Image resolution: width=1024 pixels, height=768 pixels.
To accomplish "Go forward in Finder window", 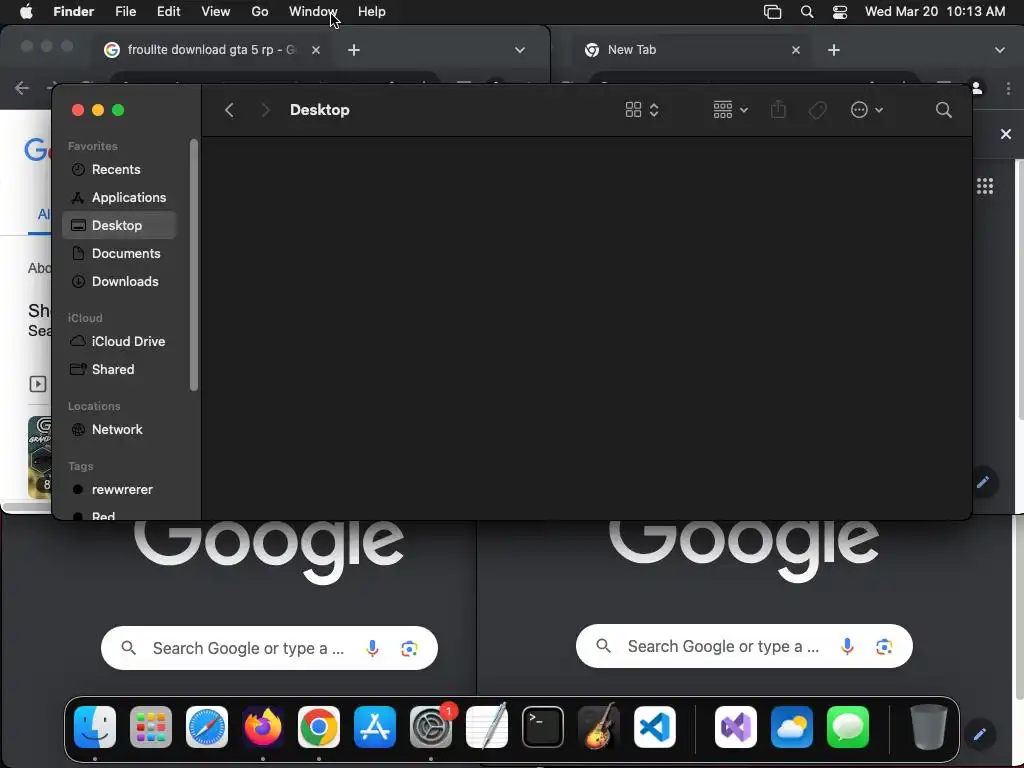I will (265, 110).
